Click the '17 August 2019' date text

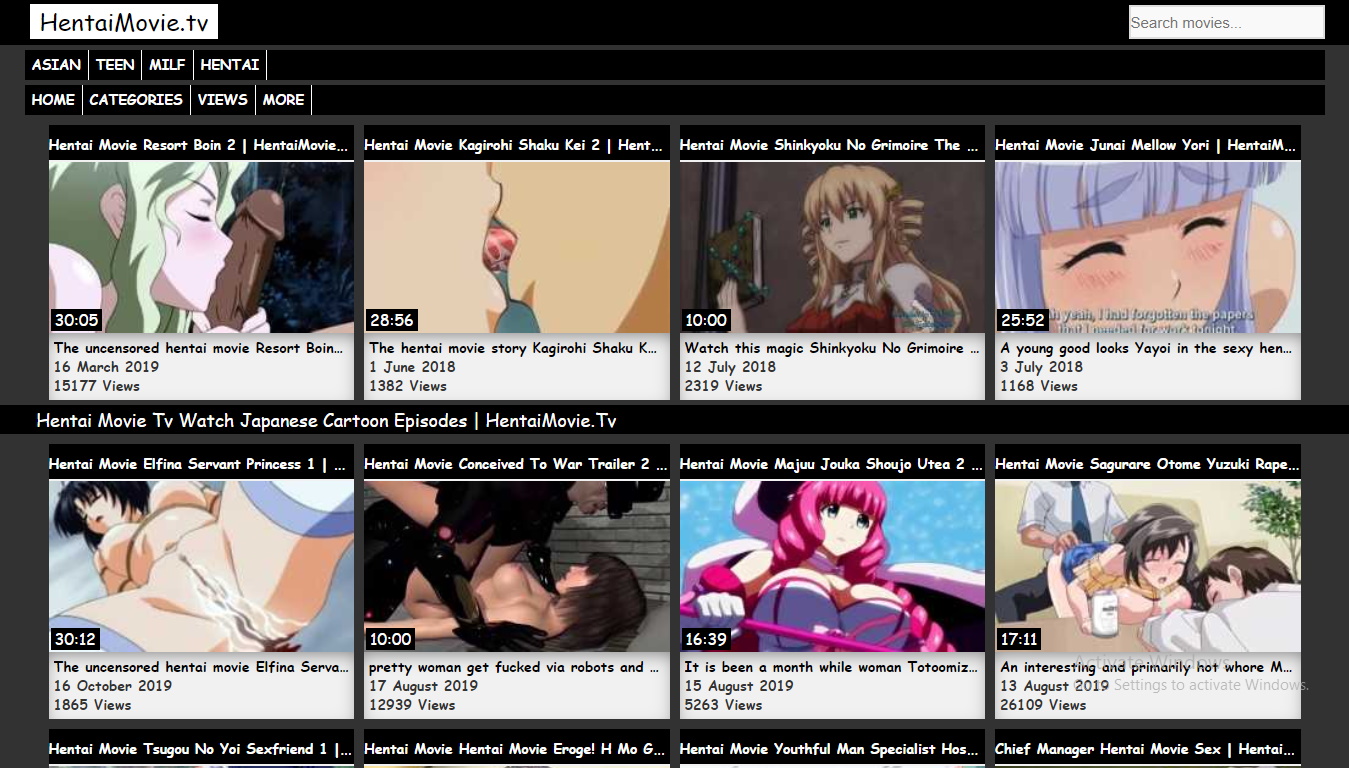pyautogui.click(x=424, y=686)
